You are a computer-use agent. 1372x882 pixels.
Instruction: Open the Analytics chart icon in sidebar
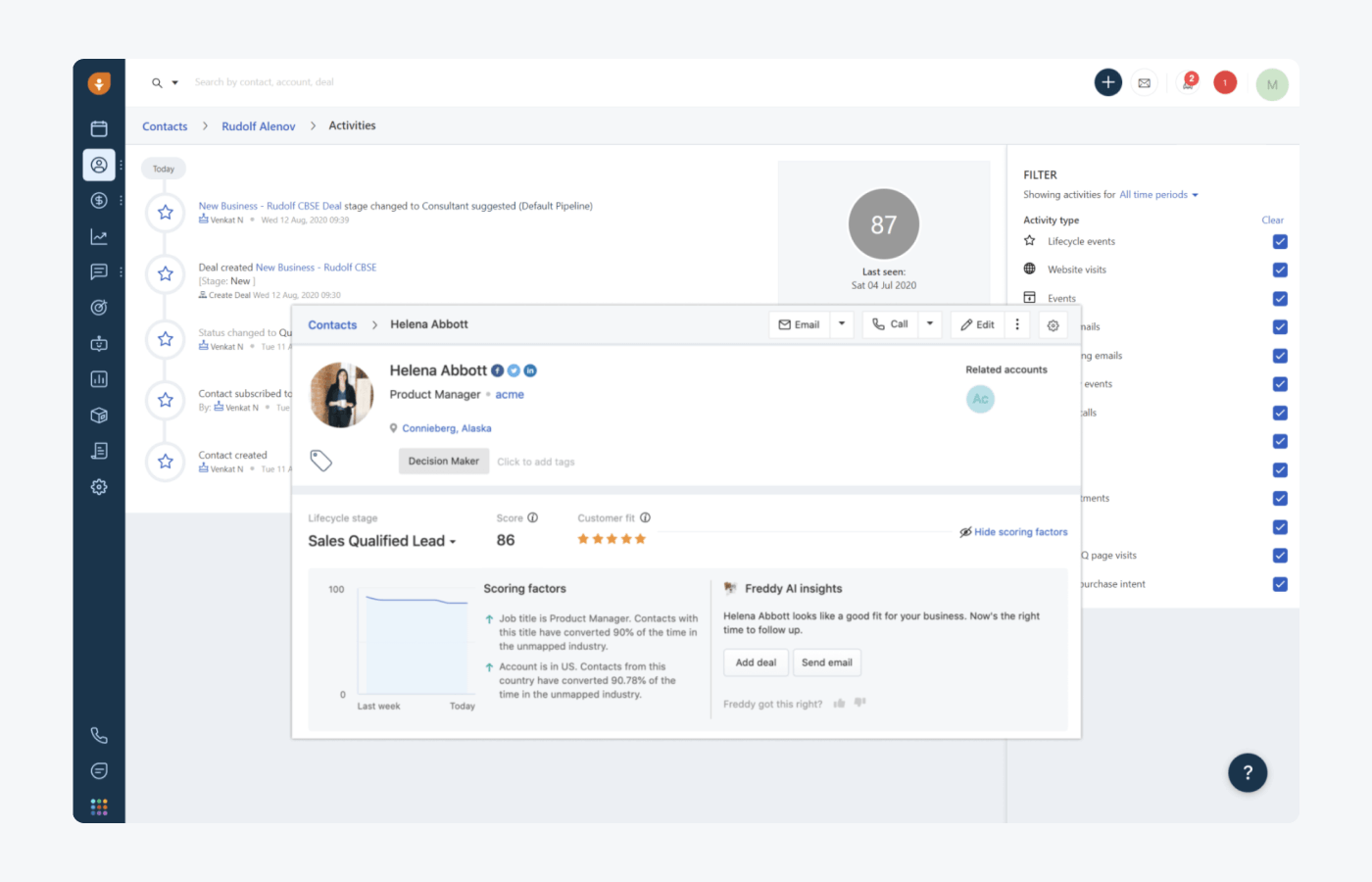(x=98, y=235)
